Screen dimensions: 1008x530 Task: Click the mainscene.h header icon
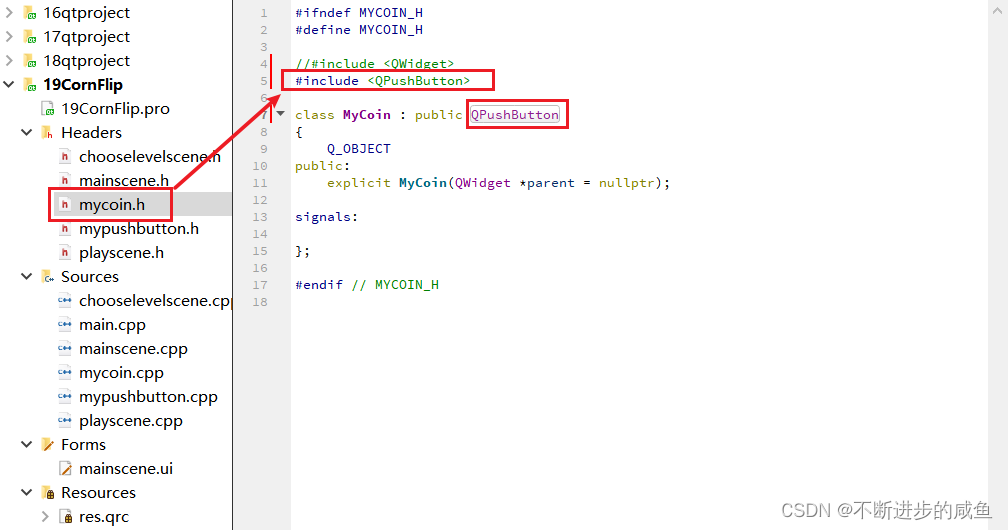(x=65, y=181)
